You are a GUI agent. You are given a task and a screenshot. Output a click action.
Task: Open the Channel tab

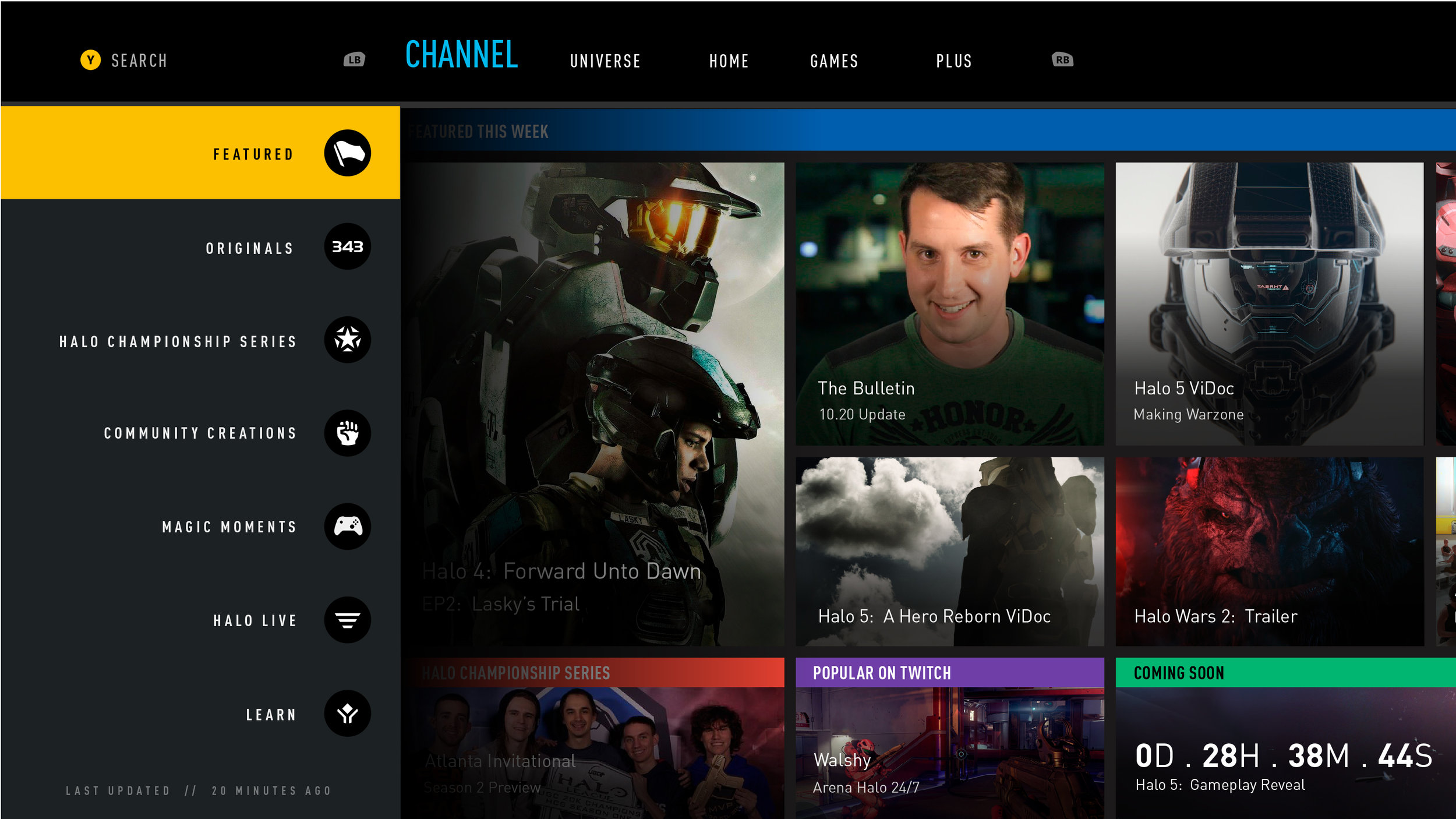click(461, 55)
